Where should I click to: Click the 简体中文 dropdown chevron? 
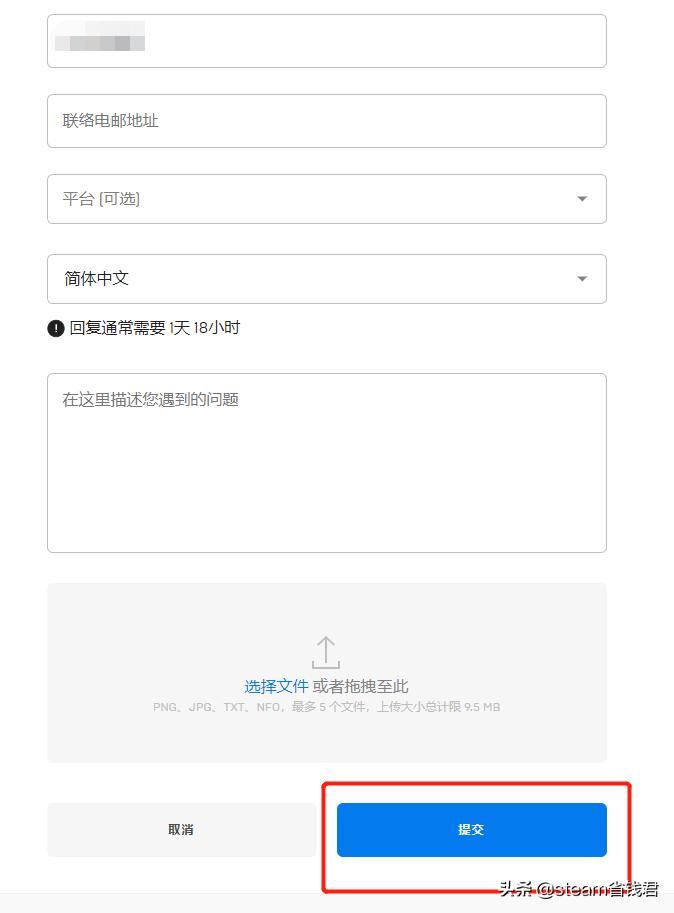tap(582, 279)
